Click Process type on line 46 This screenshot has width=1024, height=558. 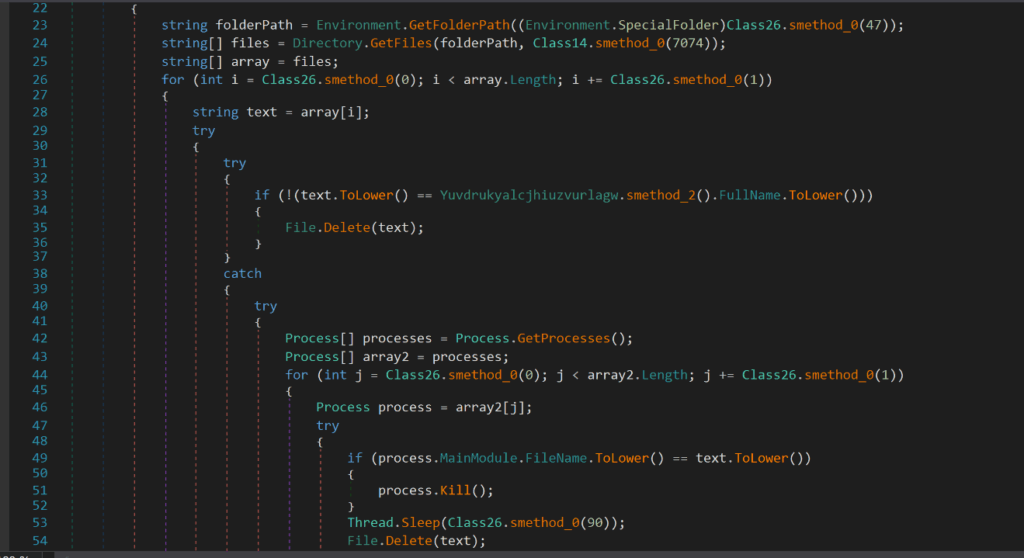pyautogui.click(x=343, y=408)
